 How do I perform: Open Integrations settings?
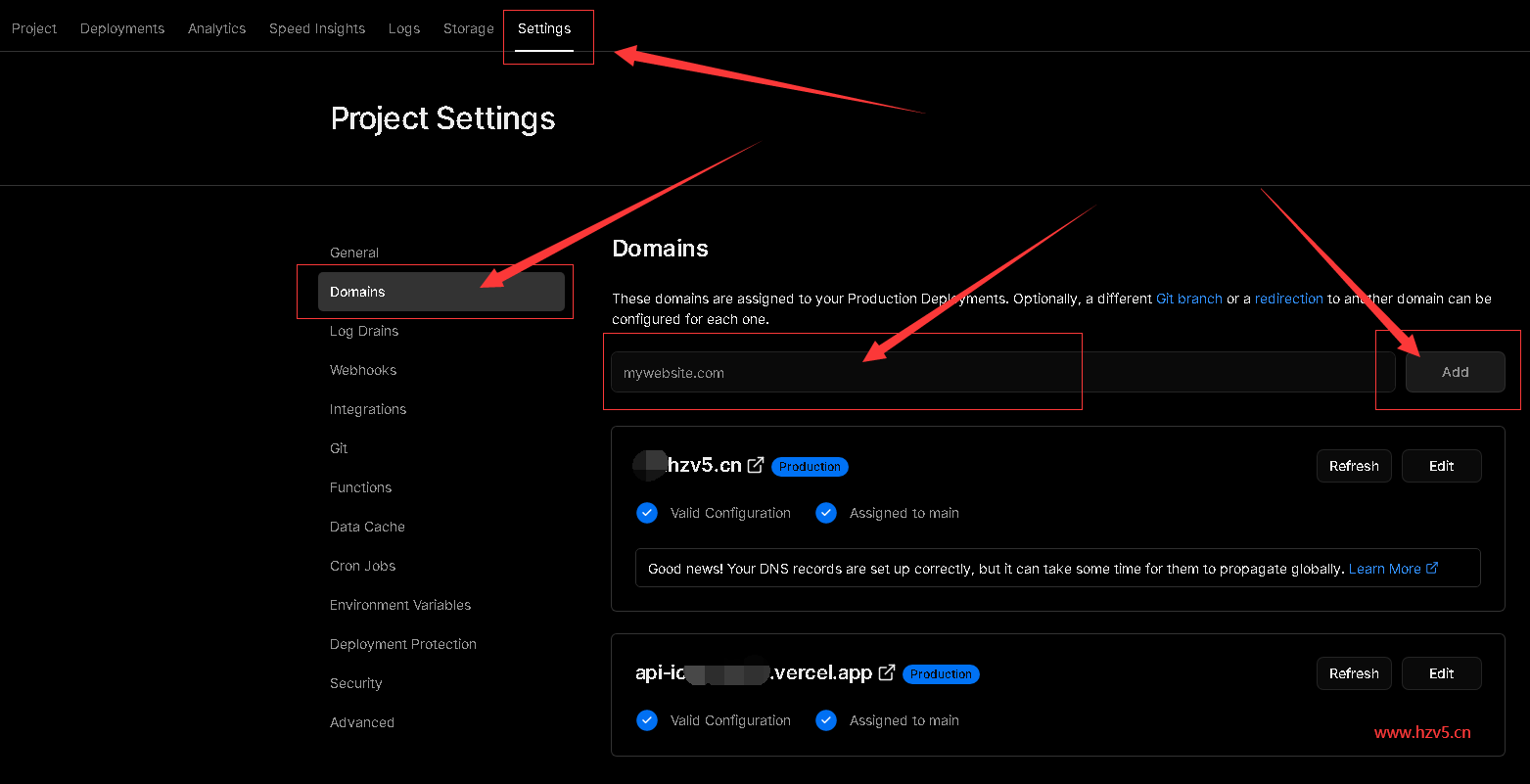[x=368, y=409]
